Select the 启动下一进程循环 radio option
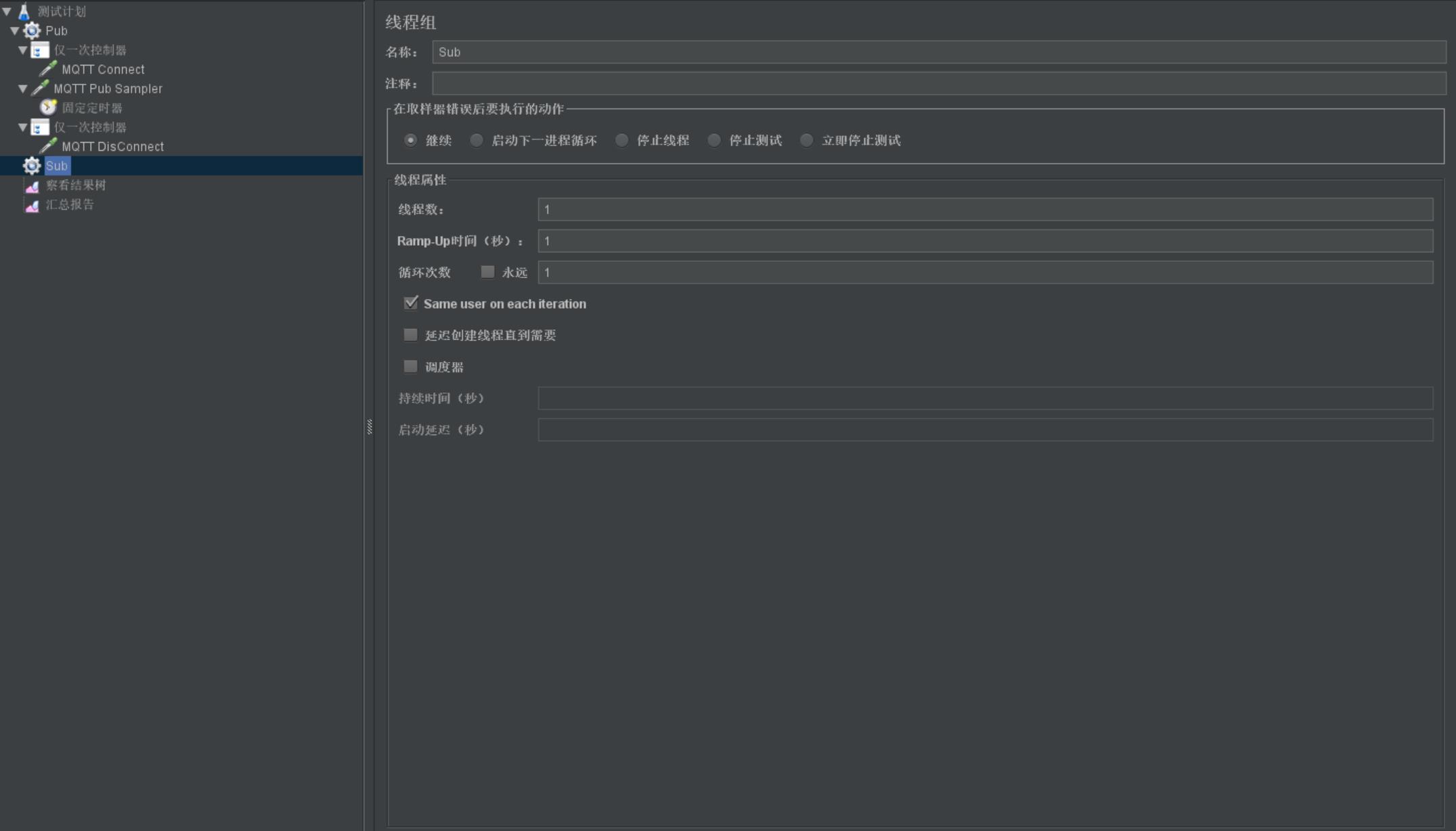 pyautogui.click(x=477, y=140)
